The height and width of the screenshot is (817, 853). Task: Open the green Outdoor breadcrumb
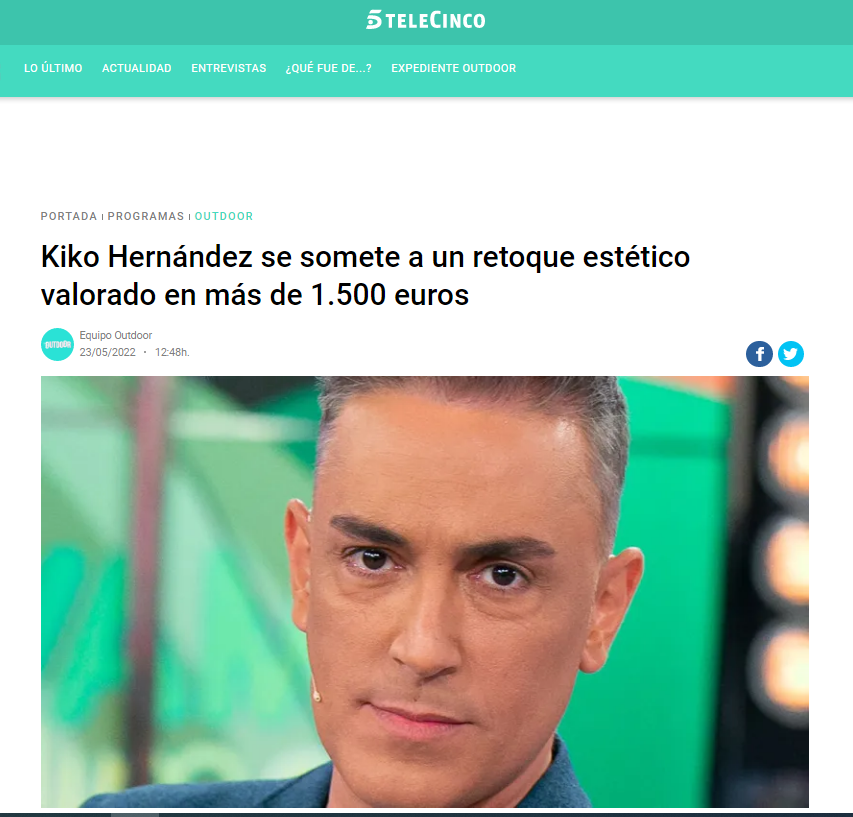point(224,216)
